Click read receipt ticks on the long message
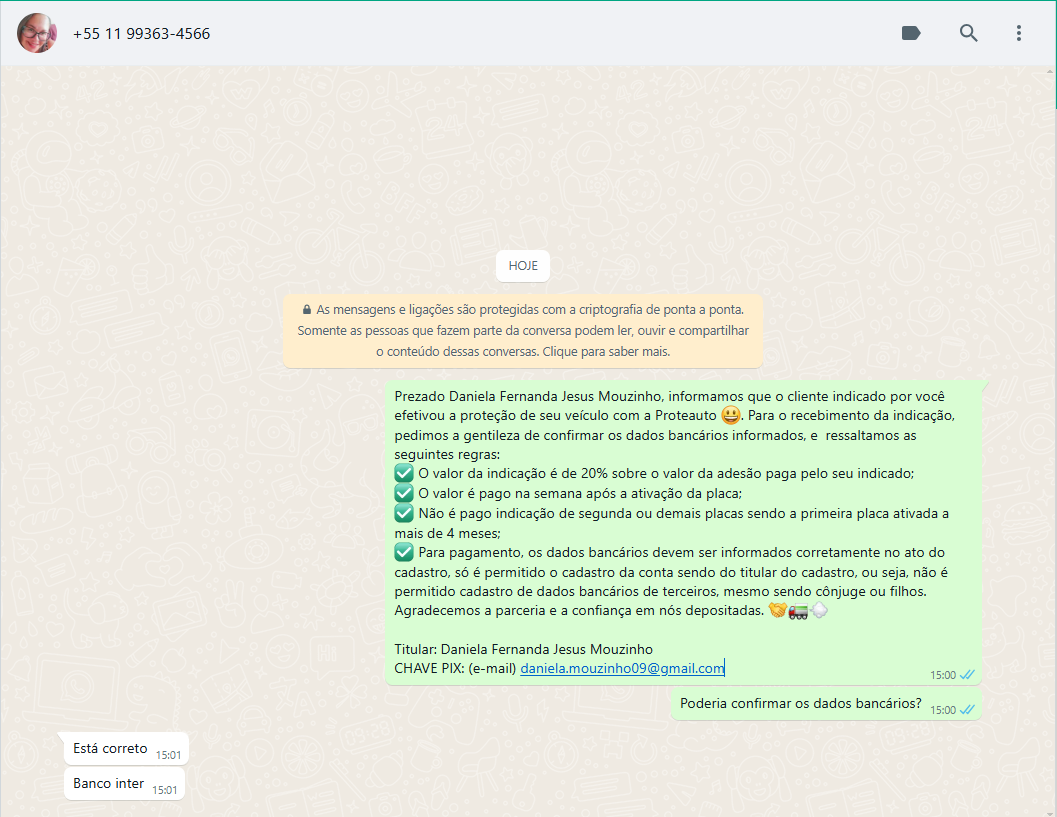Image resolution: width=1057 pixels, height=817 pixels. click(967, 675)
